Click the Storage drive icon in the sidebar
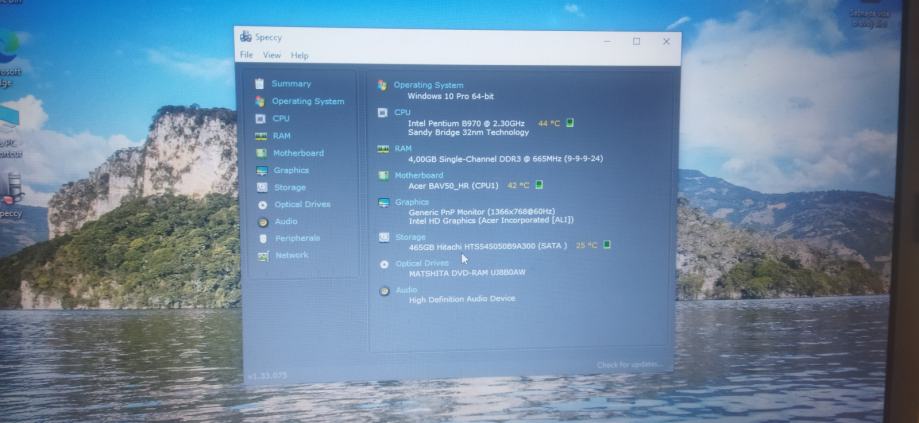 coord(262,187)
